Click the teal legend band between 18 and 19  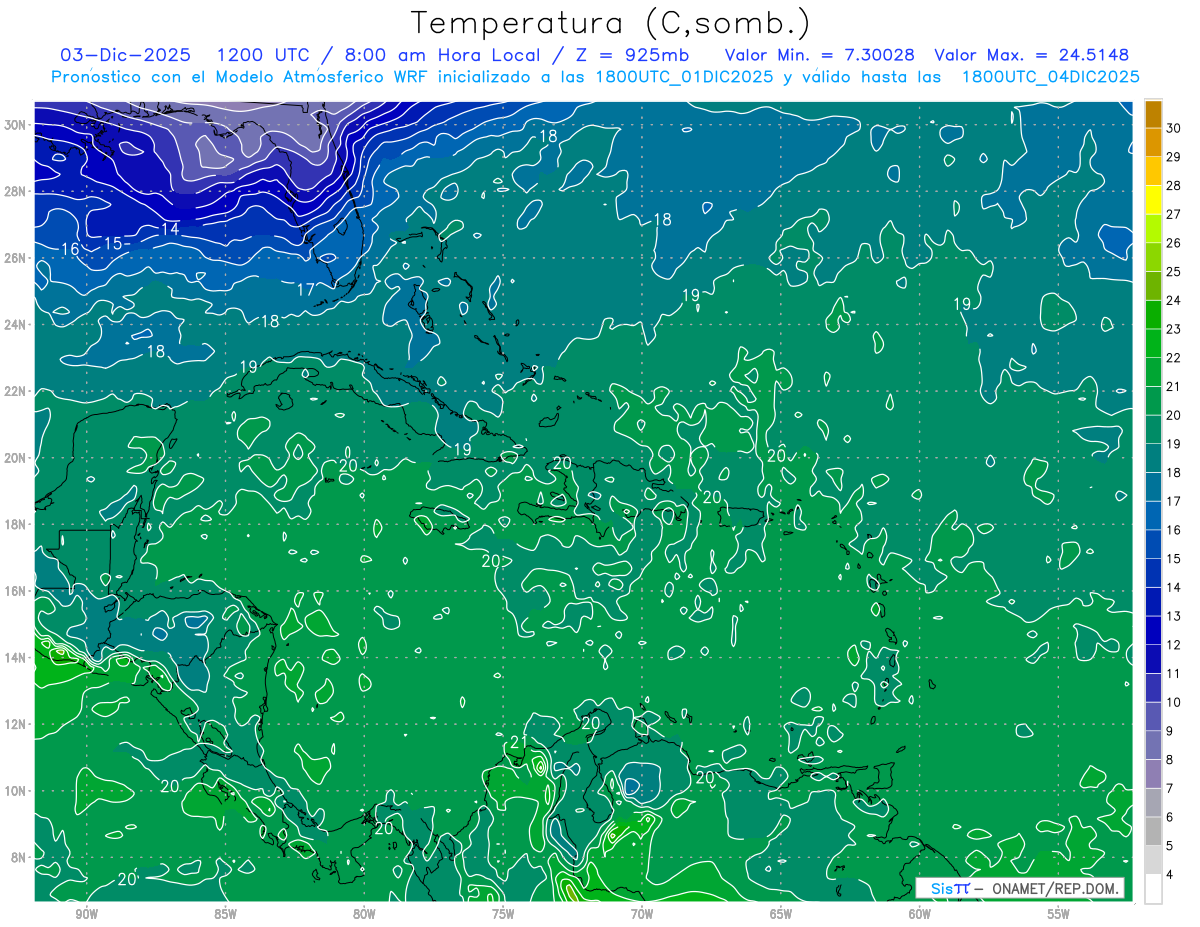tap(1153, 458)
